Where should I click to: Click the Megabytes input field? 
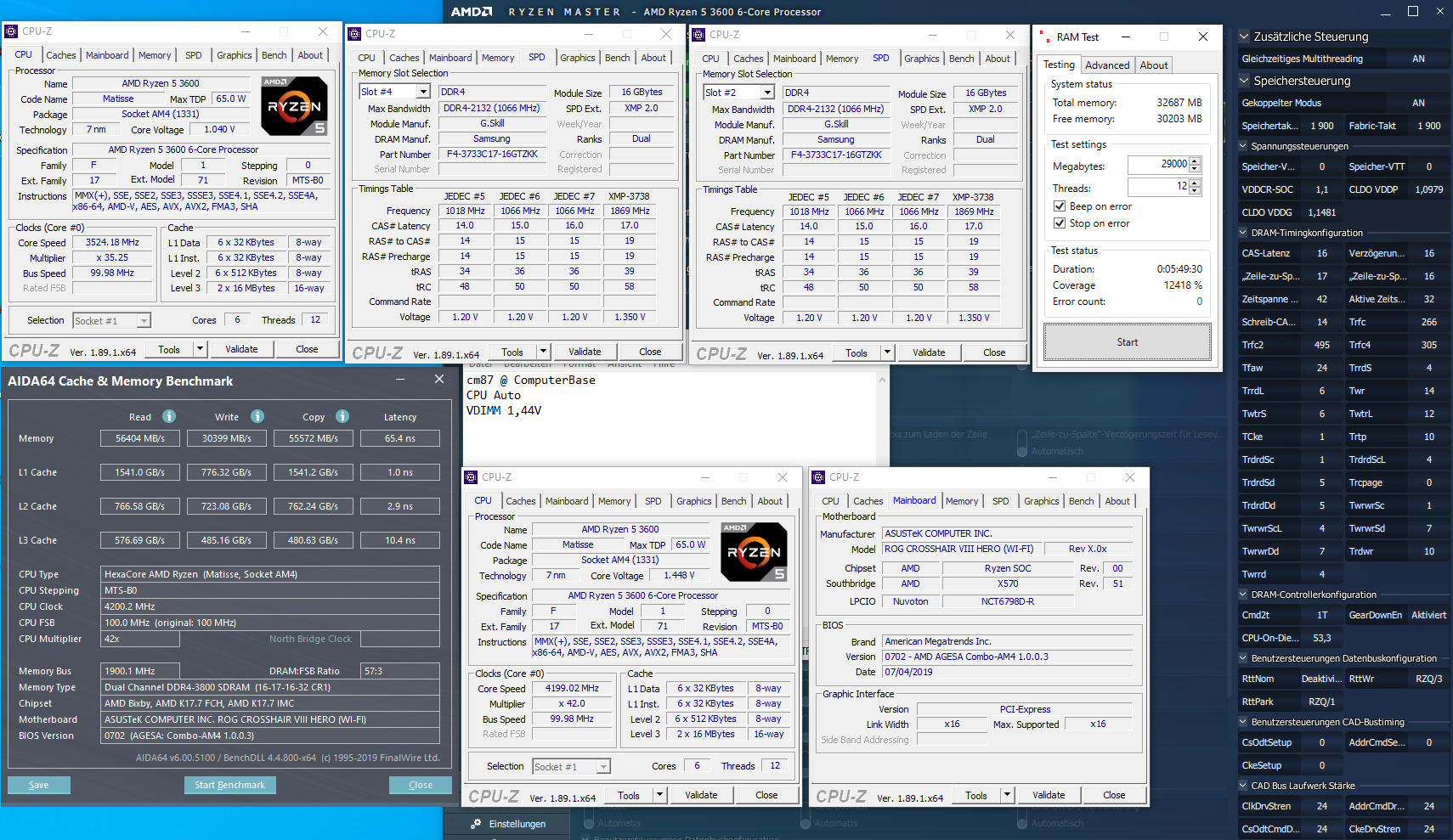pos(1158,165)
